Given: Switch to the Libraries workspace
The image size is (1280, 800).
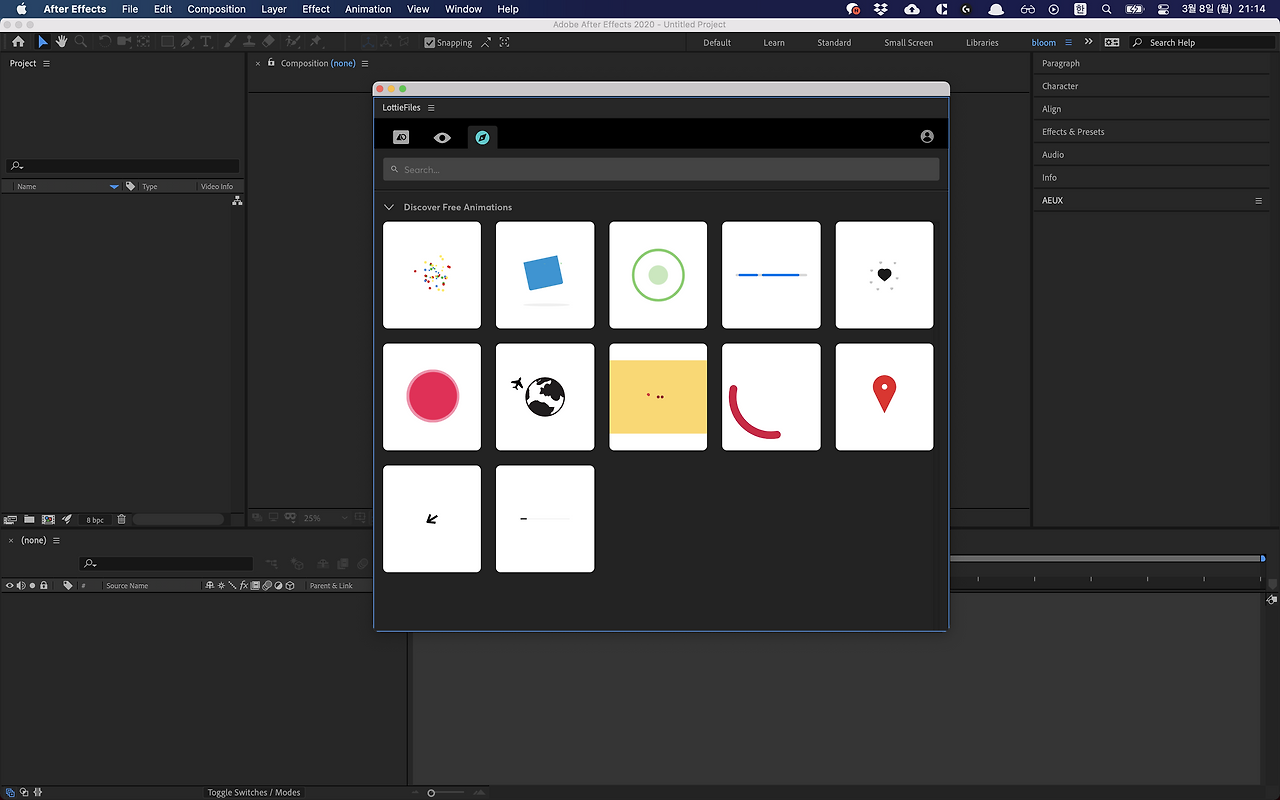Looking at the screenshot, I should [x=982, y=43].
